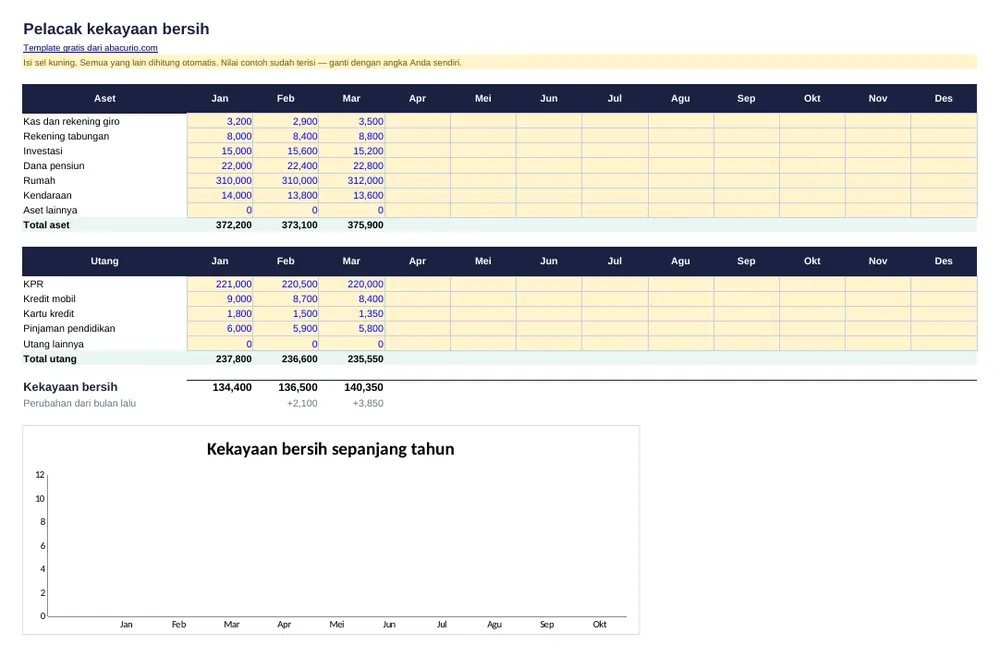Select the yellow instruction note about filling cells
Viewport: 1000px width, 657px height.
(x=499, y=63)
